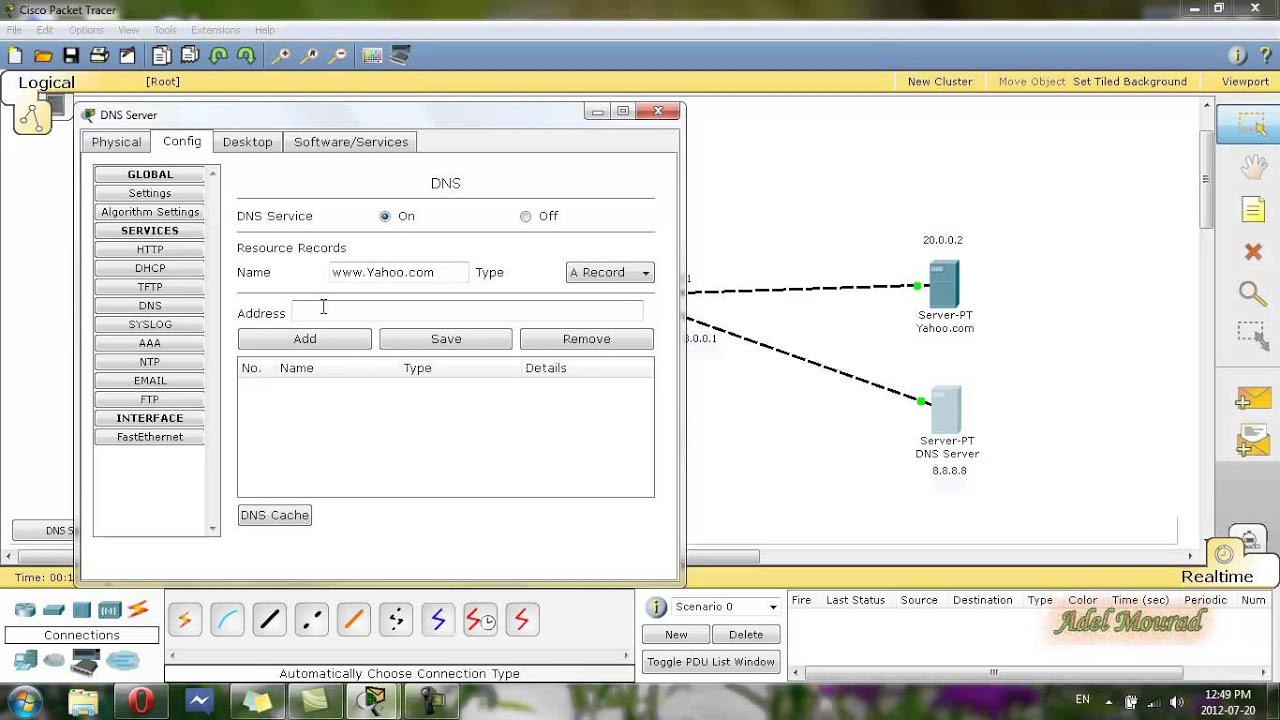Click the Add Simple PDU envelope
This screenshot has height=720, width=1280.
(x=1252, y=398)
